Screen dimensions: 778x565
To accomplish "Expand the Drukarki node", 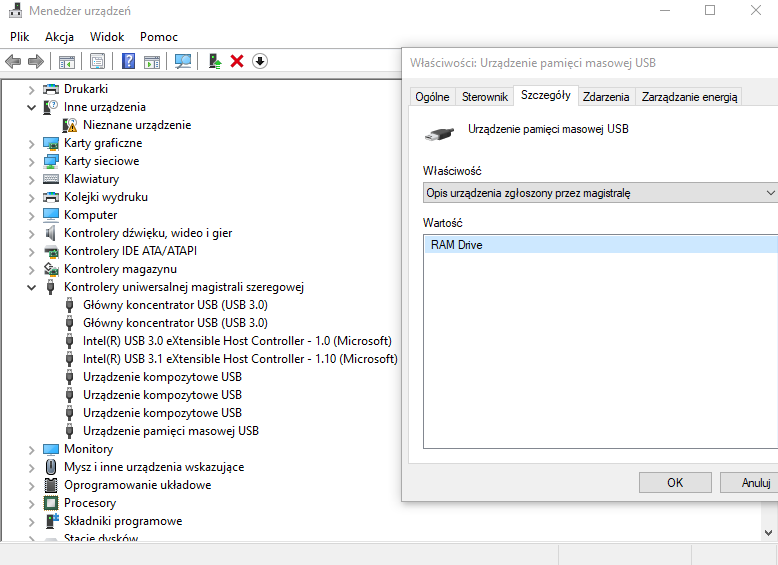I will [31, 90].
